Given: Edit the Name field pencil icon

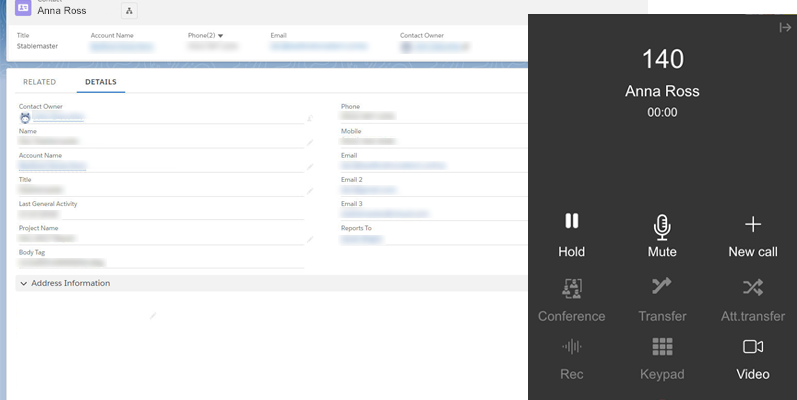Looking at the screenshot, I should [310, 143].
